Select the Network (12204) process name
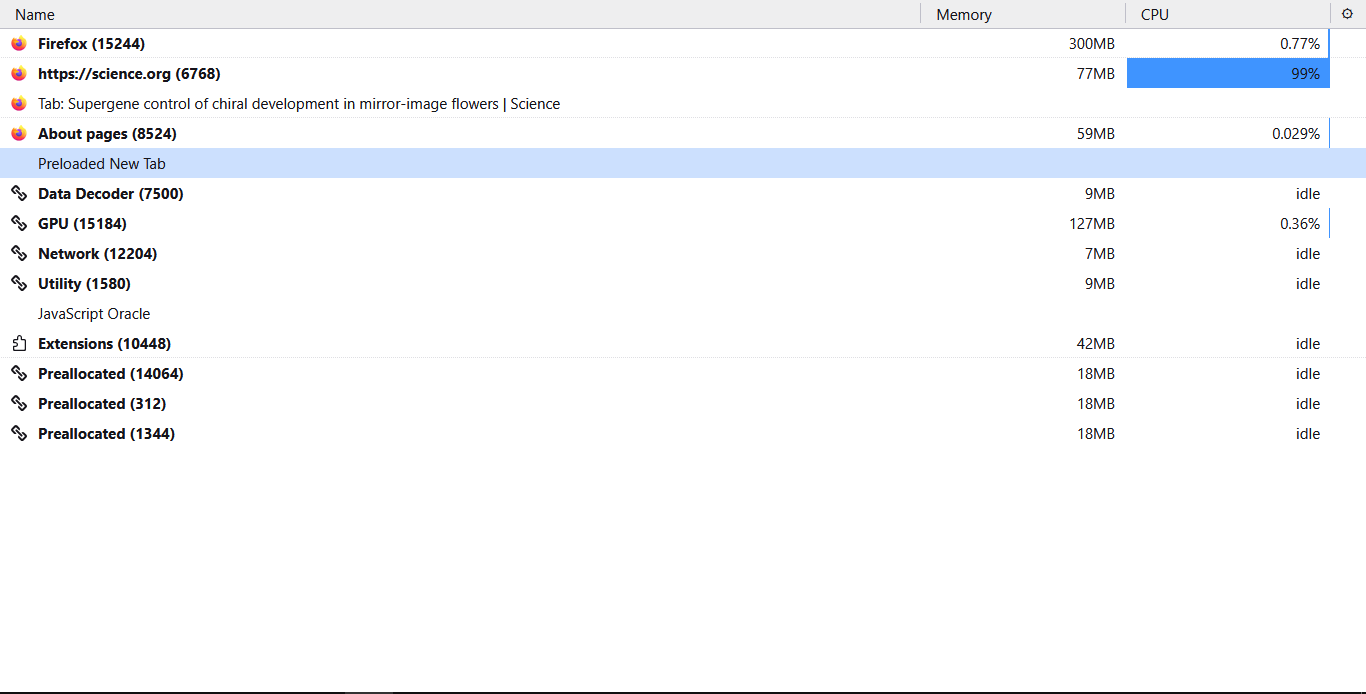Image resolution: width=1366 pixels, height=694 pixels. tap(97, 254)
